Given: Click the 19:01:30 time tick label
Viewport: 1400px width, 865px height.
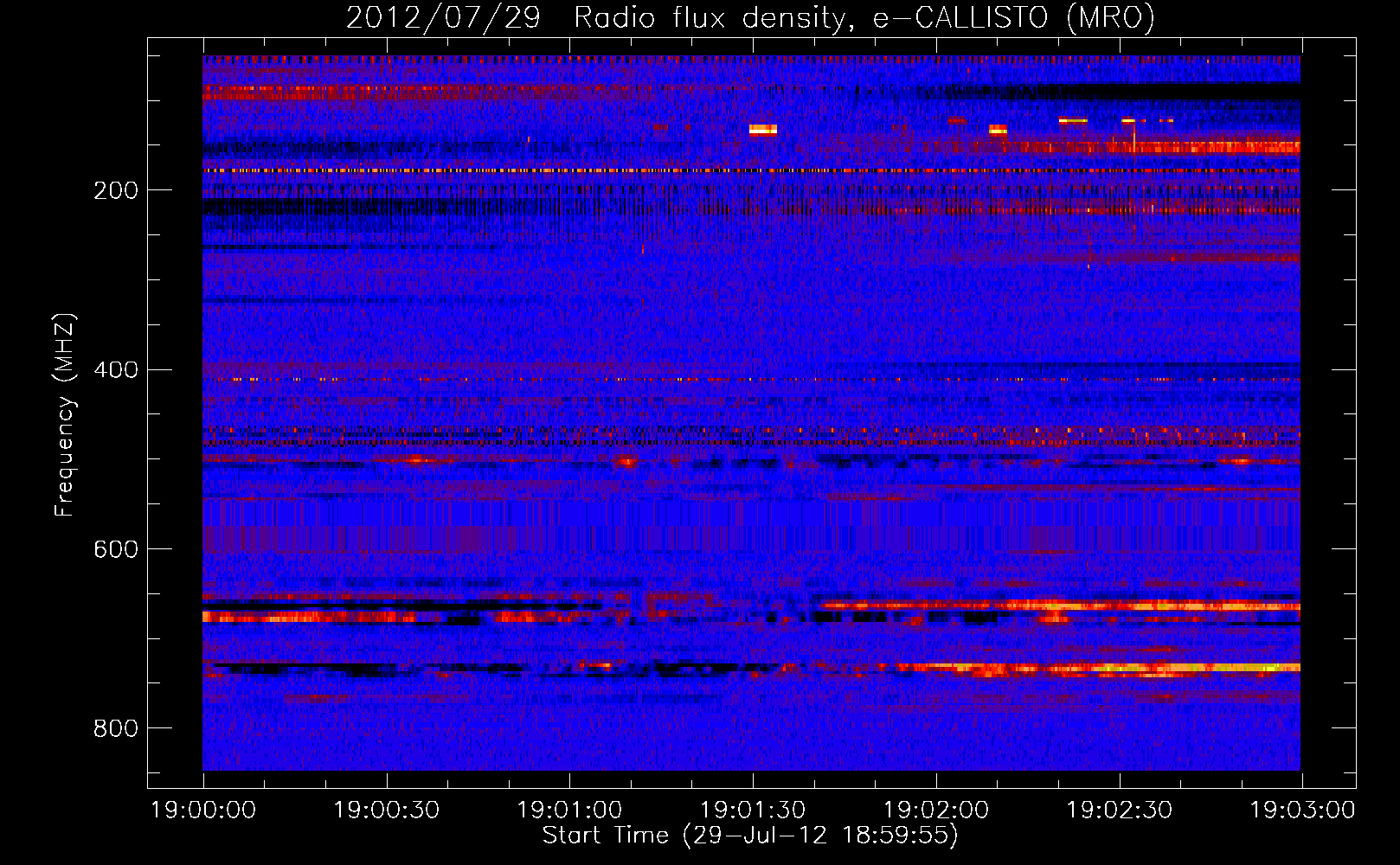Looking at the screenshot, I should point(753,811).
